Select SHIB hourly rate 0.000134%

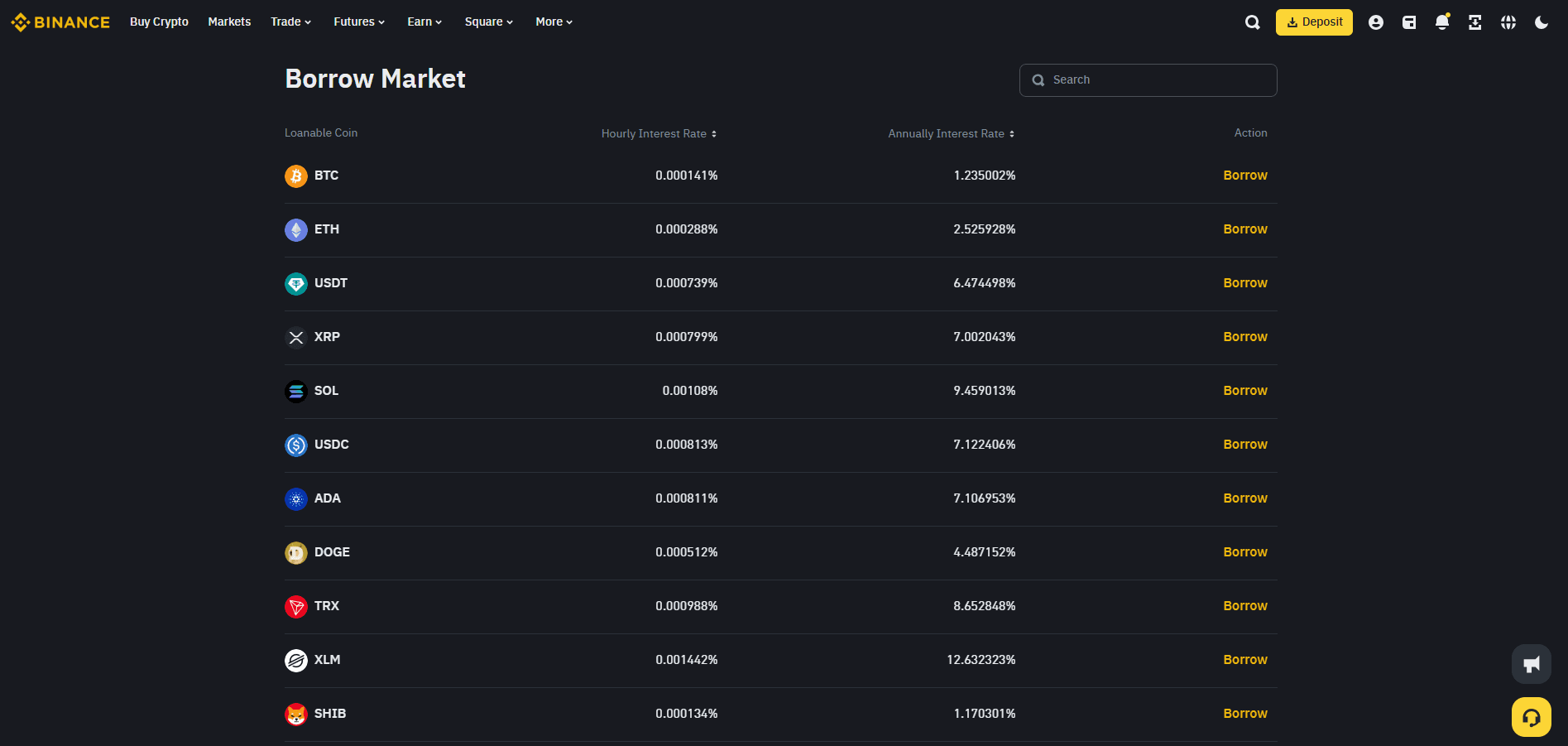click(x=687, y=714)
